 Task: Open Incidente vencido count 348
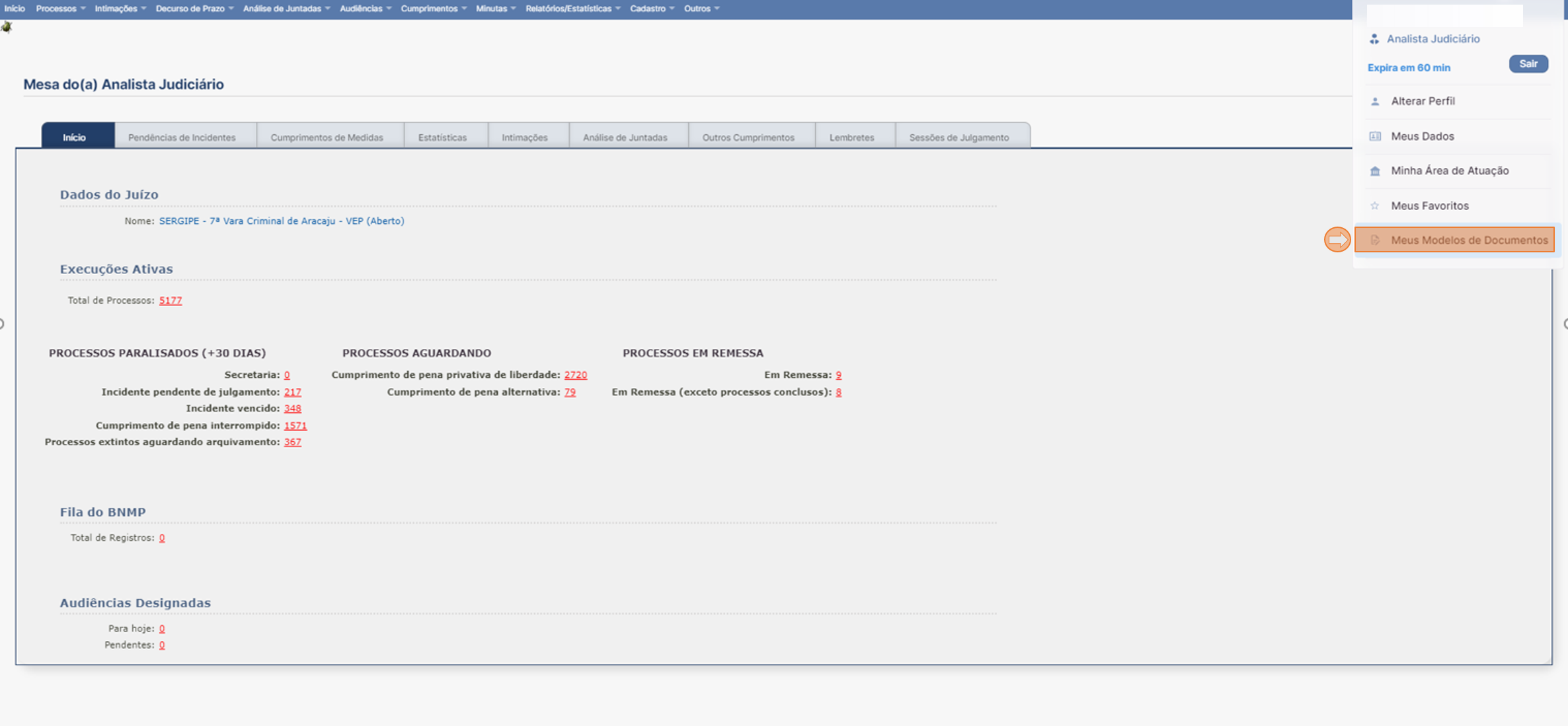point(293,409)
